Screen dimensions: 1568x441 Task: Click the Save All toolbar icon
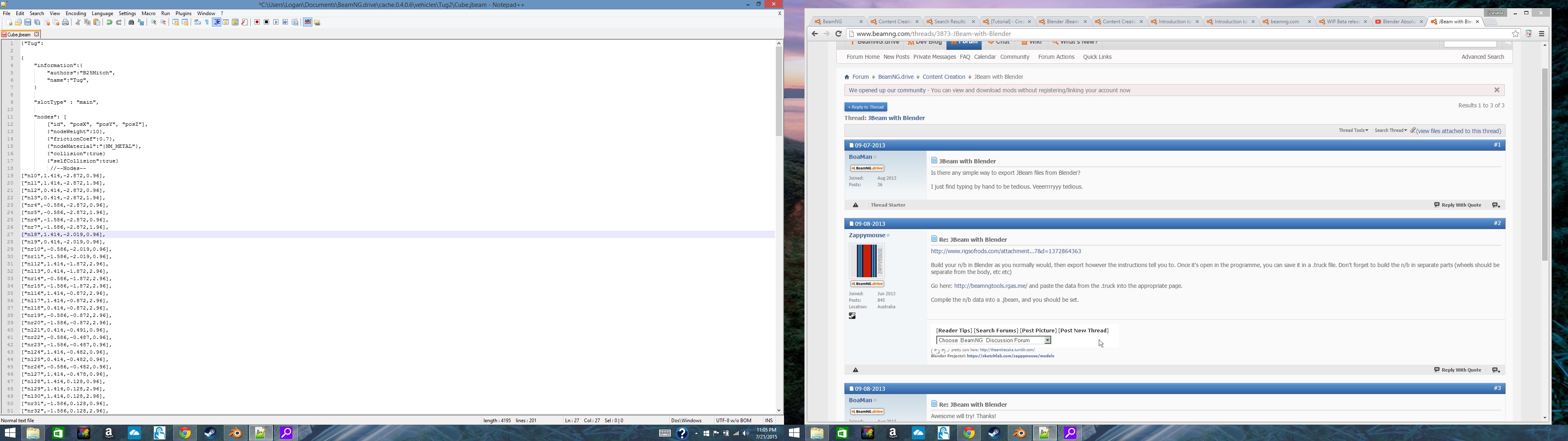click(x=37, y=22)
